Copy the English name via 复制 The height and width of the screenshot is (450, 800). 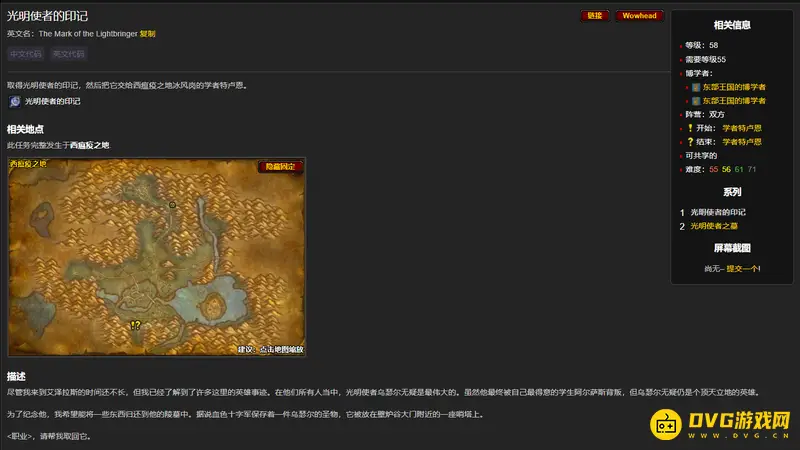point(147,34)
